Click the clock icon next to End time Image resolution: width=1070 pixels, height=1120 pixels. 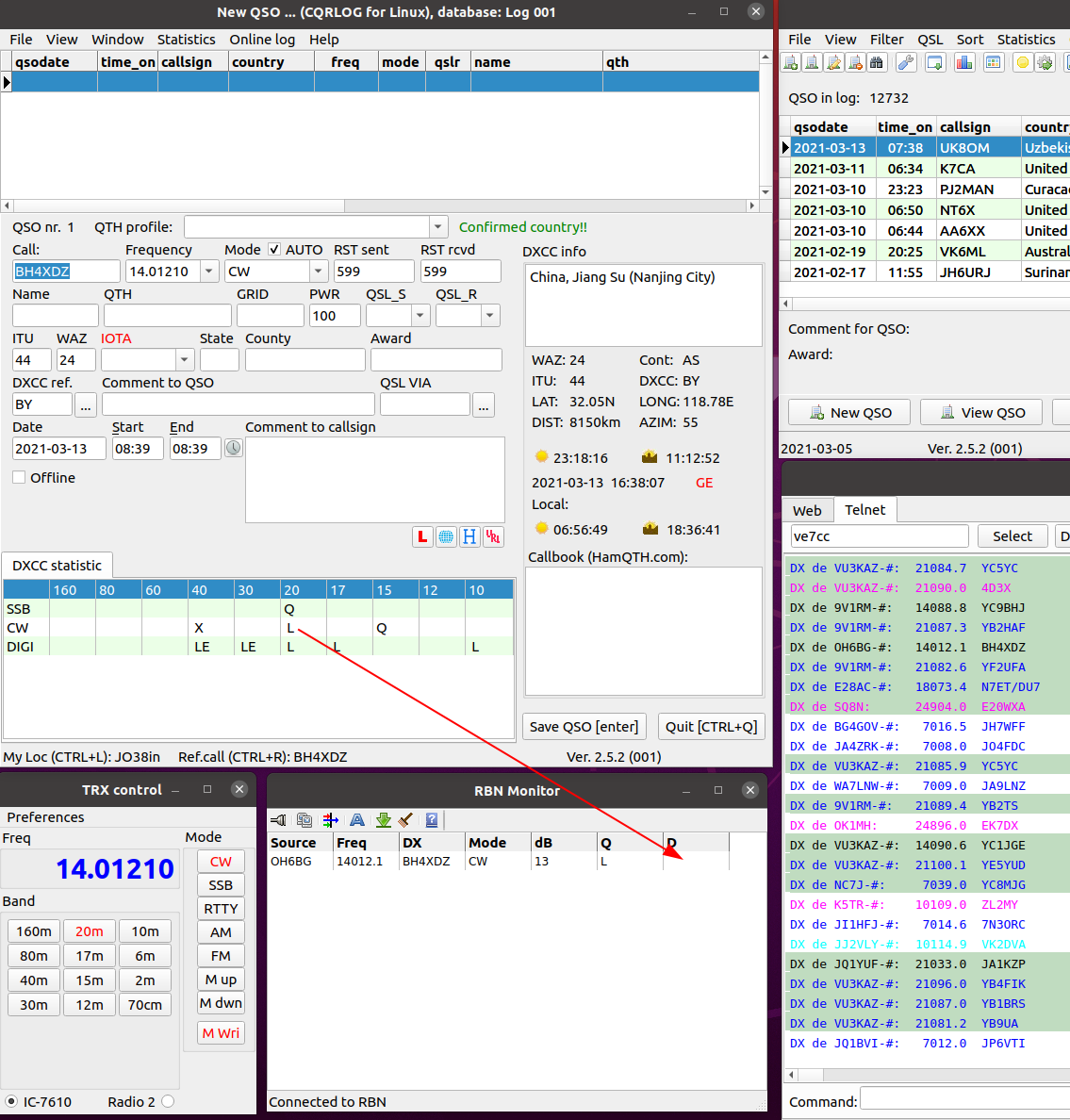click(x=234, y=448)
